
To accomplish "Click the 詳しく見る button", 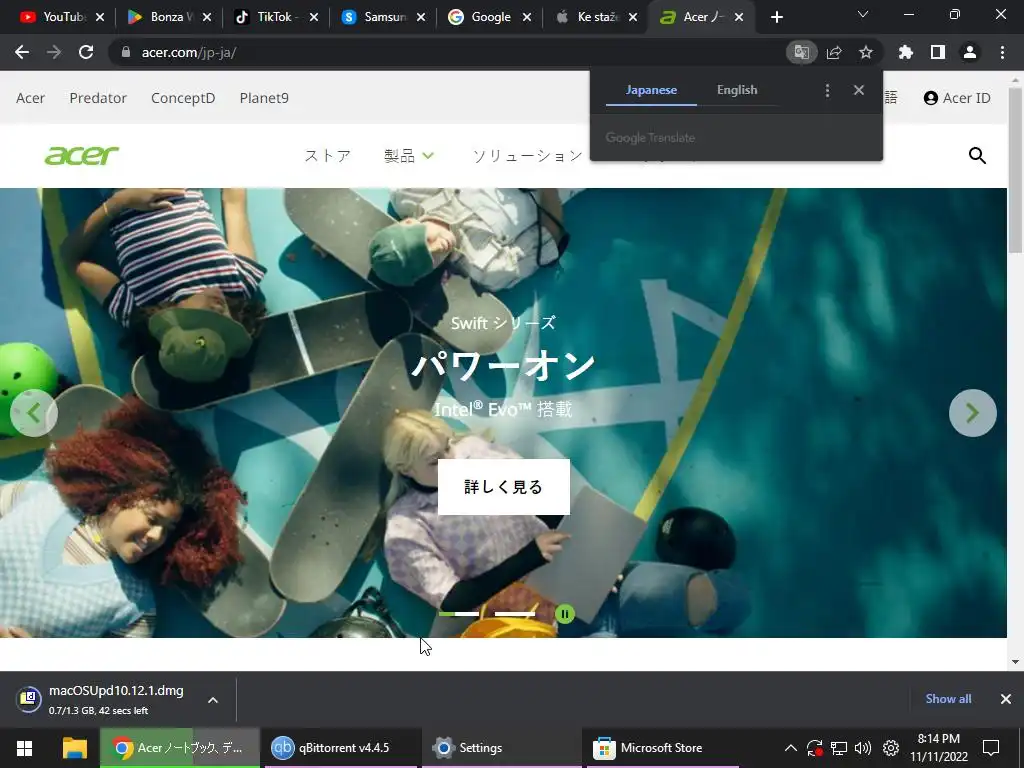I will pyautogui.click(x=504, y=487).
